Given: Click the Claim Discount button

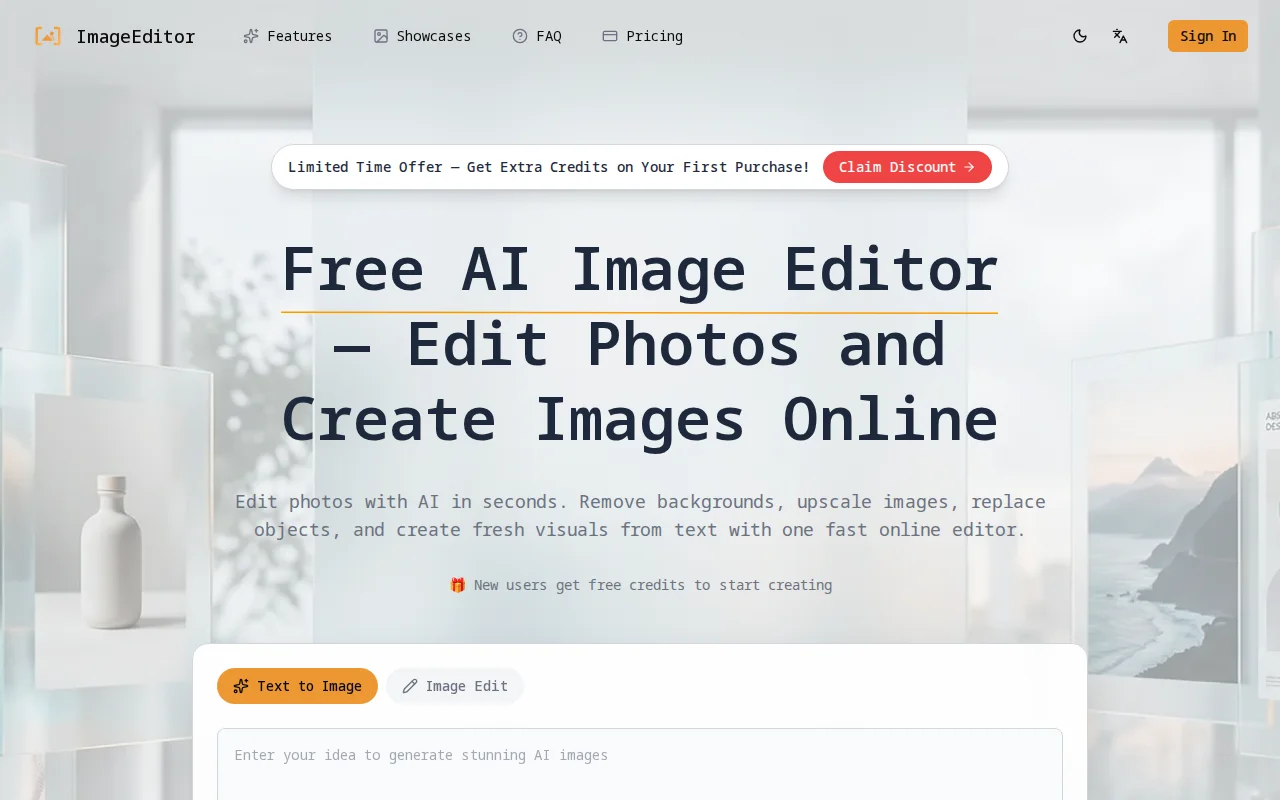Looking at the screenshot, I should click(x=907, y=167).
